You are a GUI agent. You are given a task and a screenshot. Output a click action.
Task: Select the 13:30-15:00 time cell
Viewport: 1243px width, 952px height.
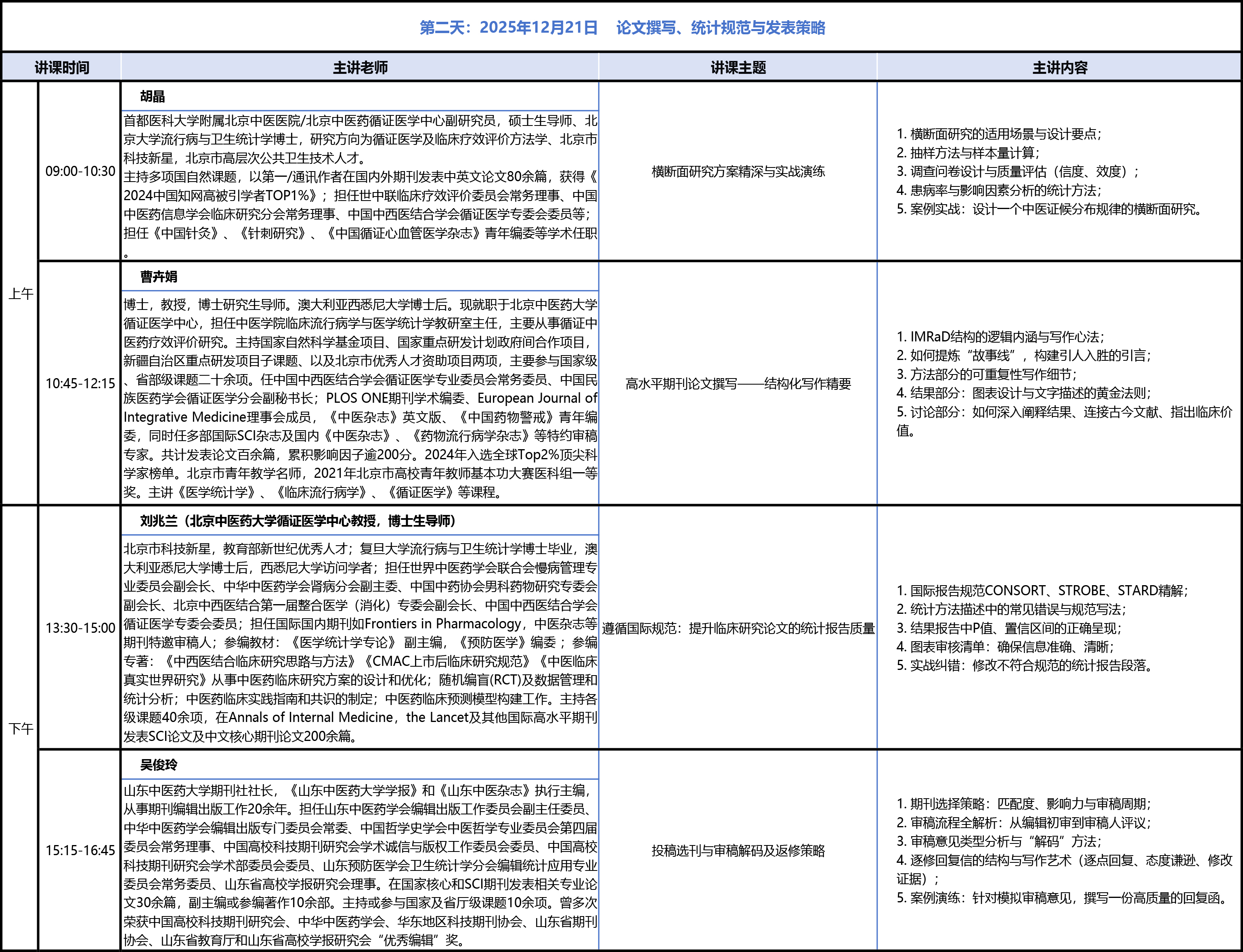point(80,628)
